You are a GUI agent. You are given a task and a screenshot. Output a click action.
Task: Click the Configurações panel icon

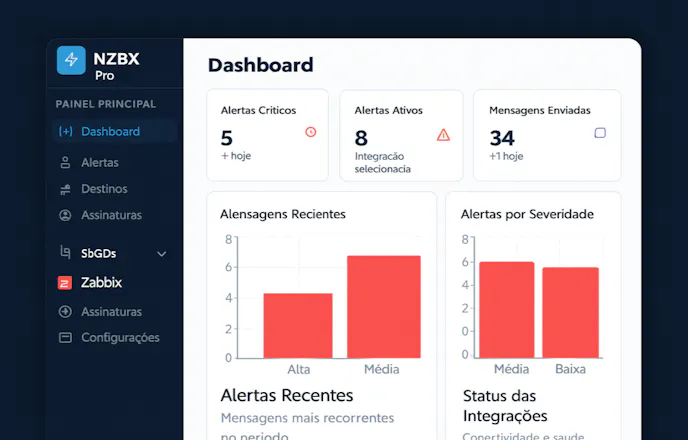click(x=65, y=337)
